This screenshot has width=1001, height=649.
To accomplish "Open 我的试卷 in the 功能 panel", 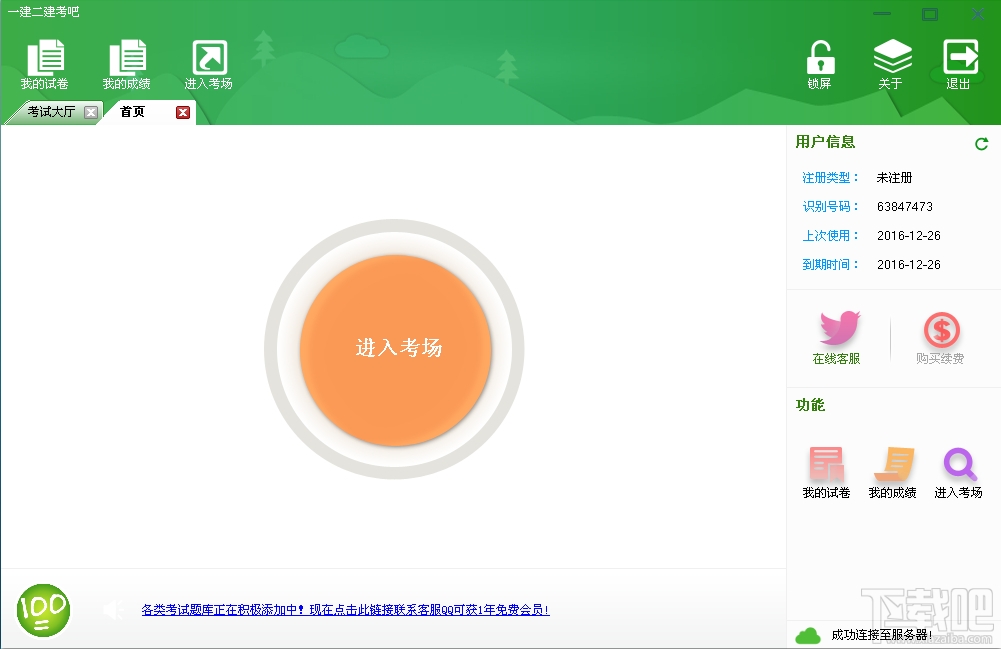I will pos(826,472).
